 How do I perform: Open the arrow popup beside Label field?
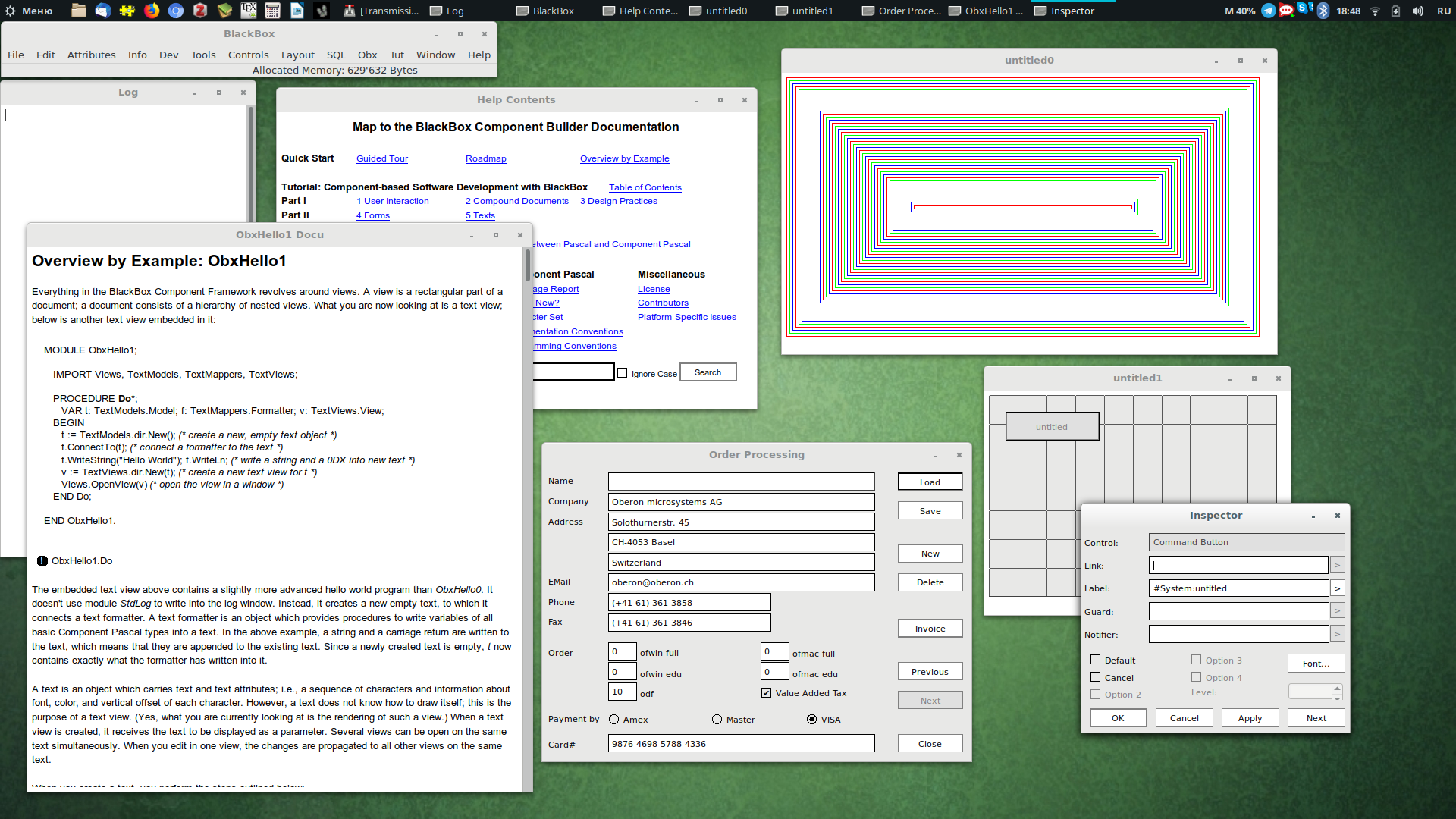coord(1337,588)
